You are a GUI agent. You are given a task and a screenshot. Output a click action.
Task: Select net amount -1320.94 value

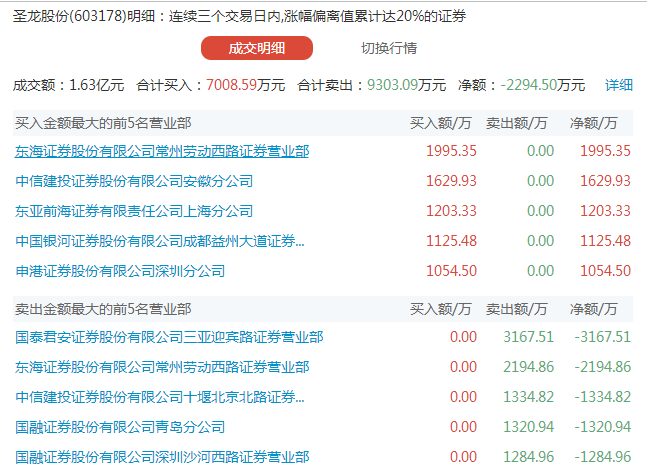pyautogui.click(x=602, y=427)
